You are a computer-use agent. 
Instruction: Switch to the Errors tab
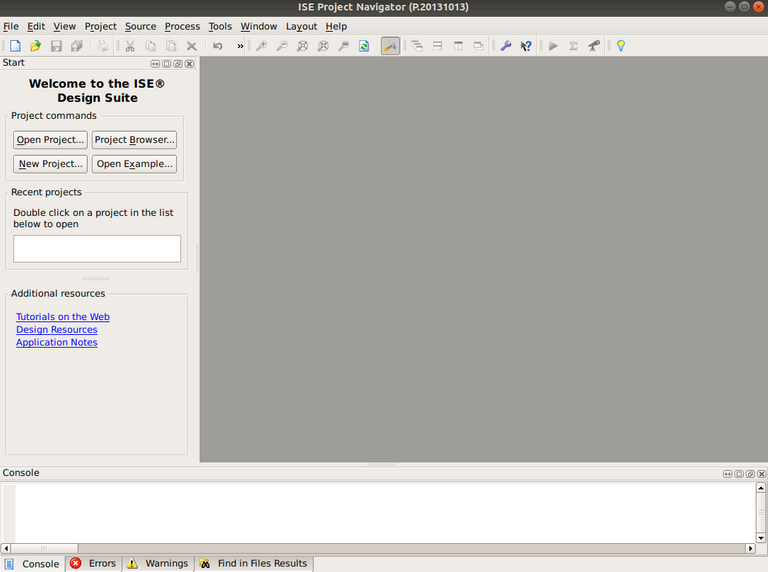pyautogui.click(x=94, y=564)
